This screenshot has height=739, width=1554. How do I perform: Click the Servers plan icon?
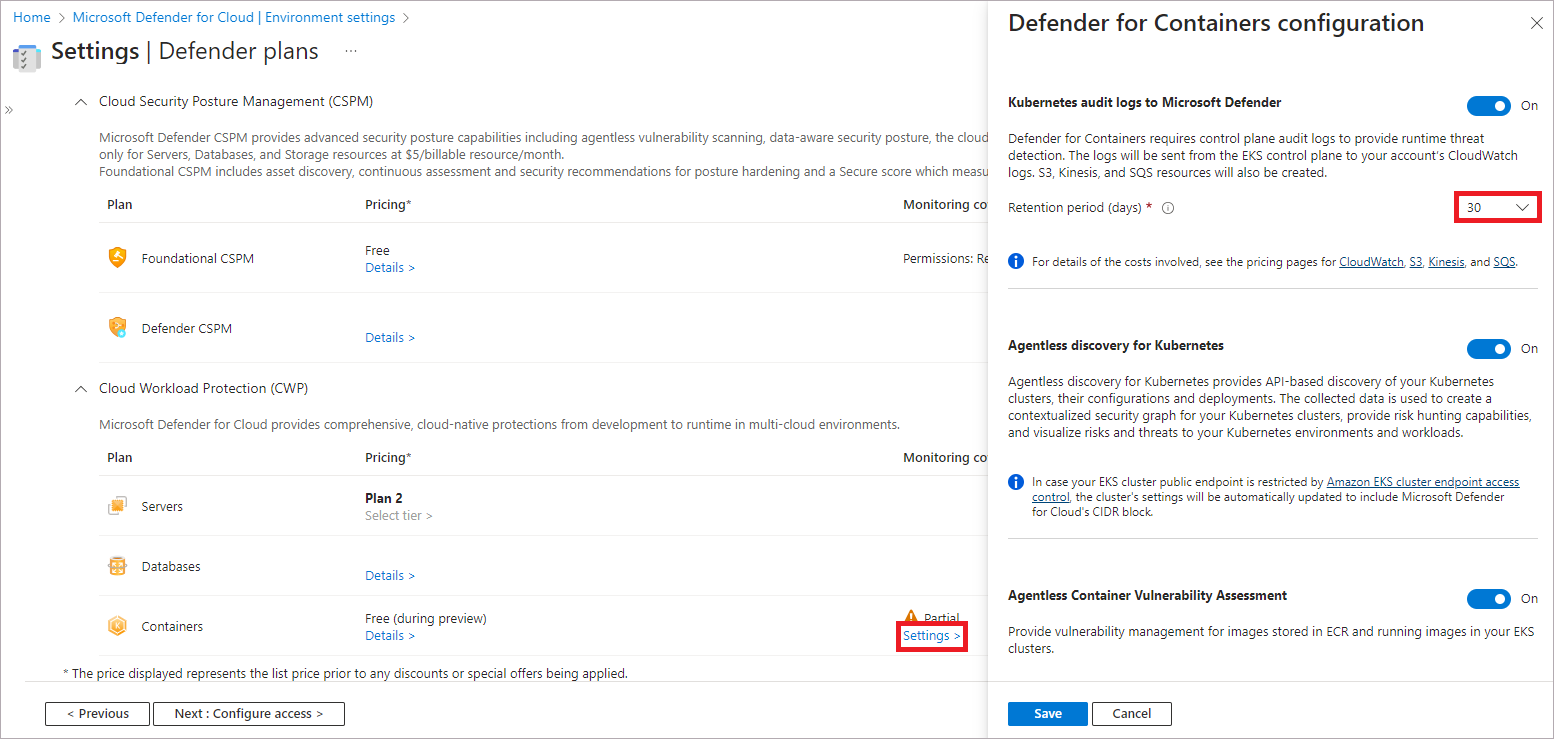[117, 506]
